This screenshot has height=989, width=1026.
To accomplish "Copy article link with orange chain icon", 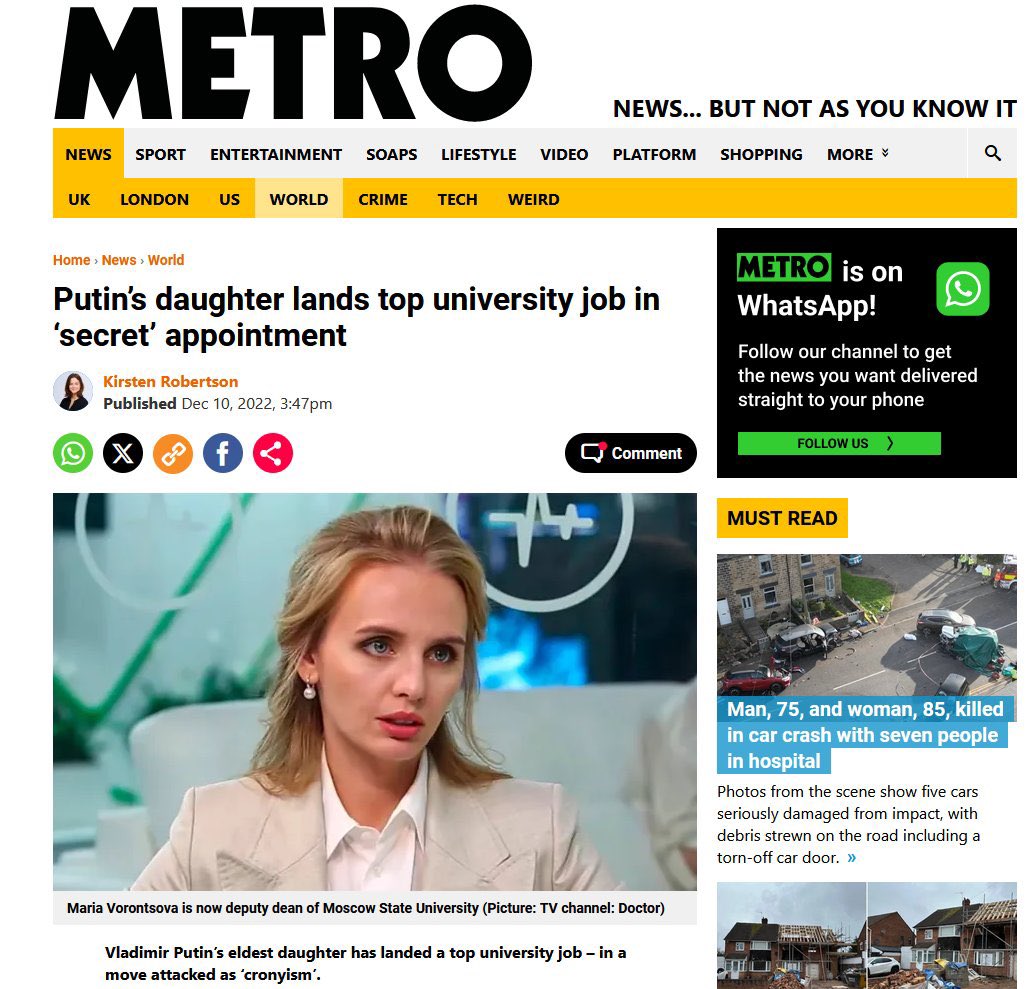I will click(x=173, y=453).
